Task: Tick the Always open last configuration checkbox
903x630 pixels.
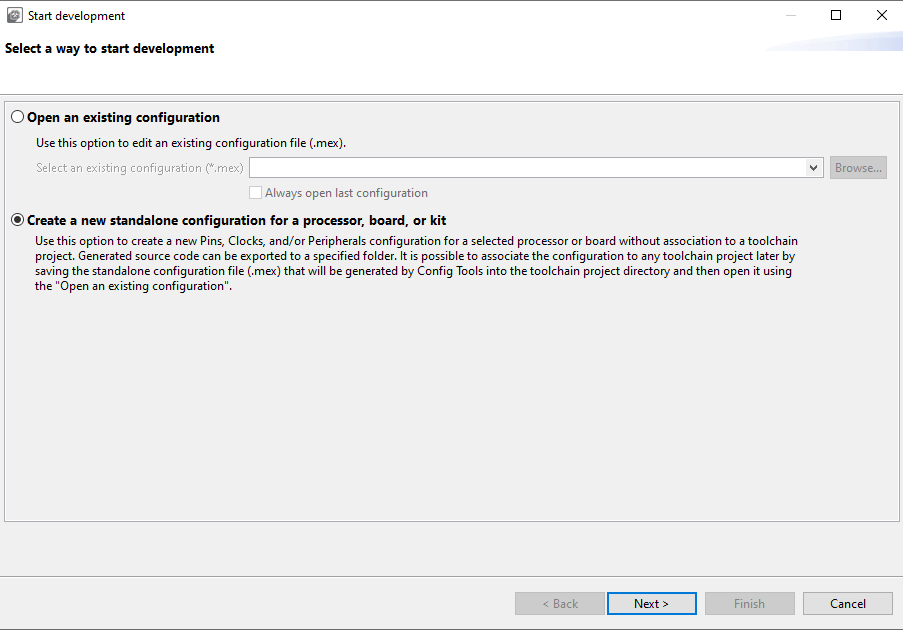Action: 256,193
